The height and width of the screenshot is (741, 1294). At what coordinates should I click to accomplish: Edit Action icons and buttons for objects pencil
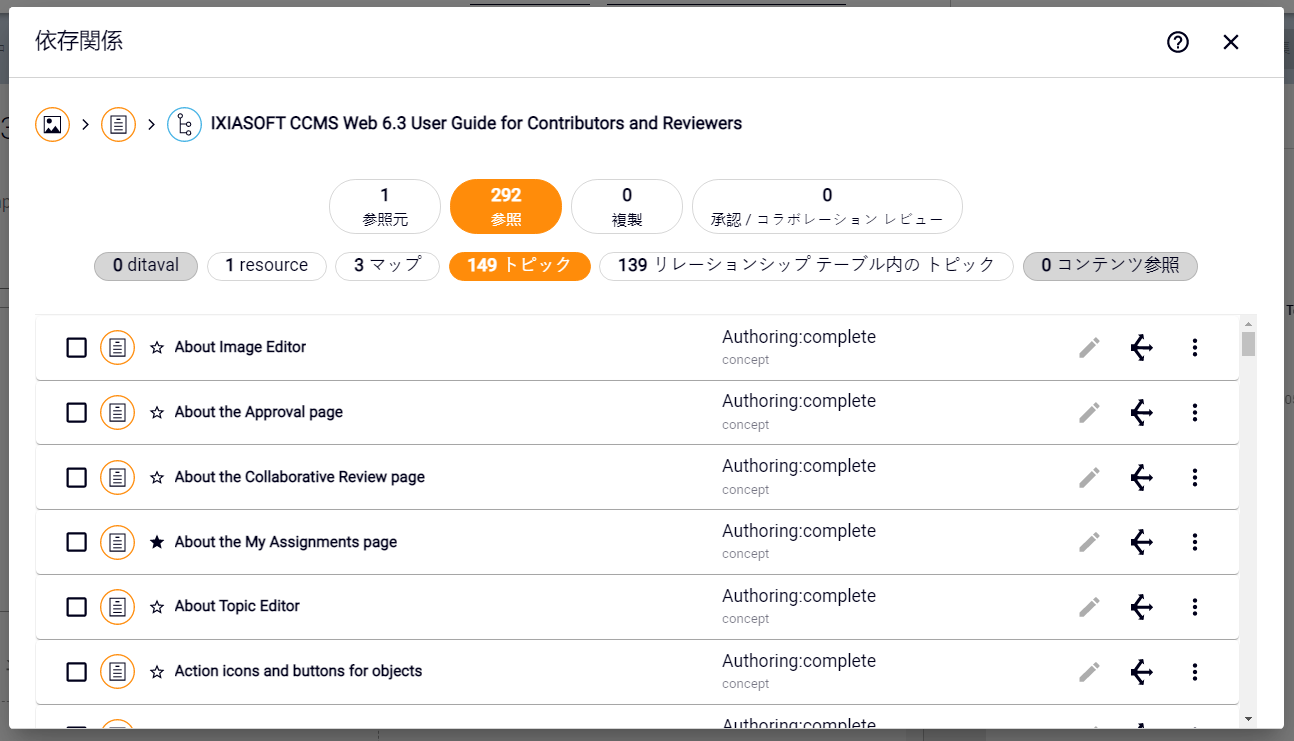(1089, 672)
